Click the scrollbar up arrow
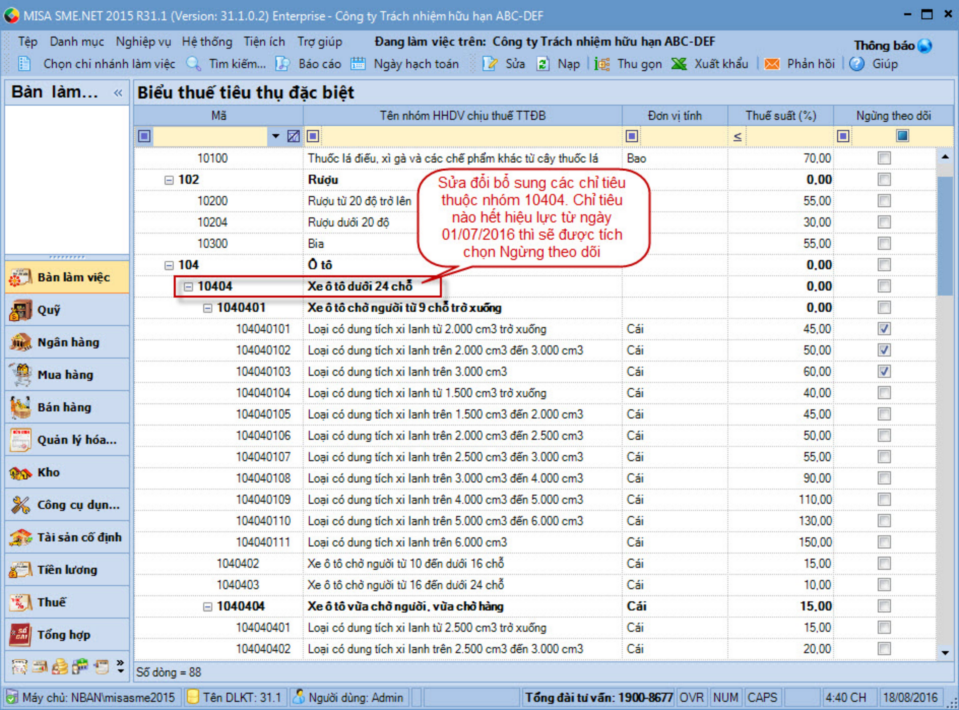959x710 pixels. pyautogui.click(x=946, y=157)
